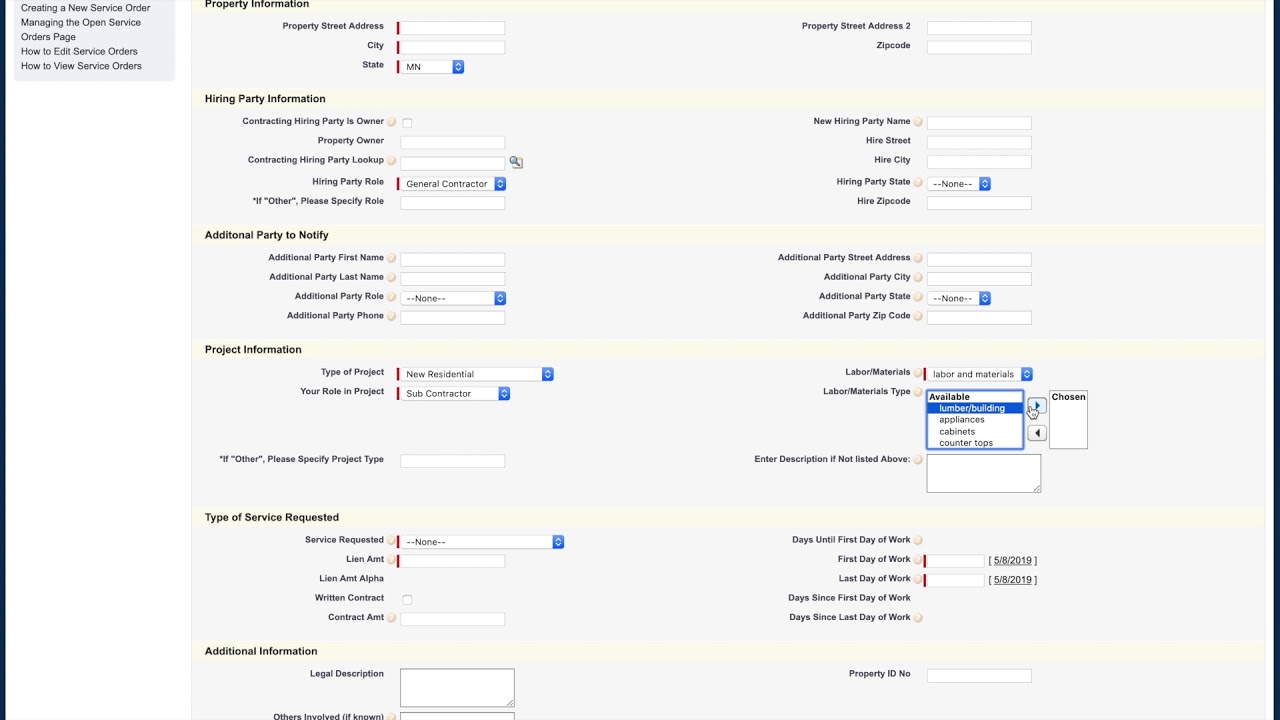
Task: Select counter tops in the Available list
Action: pyautogui.click(x=975, y=443)
